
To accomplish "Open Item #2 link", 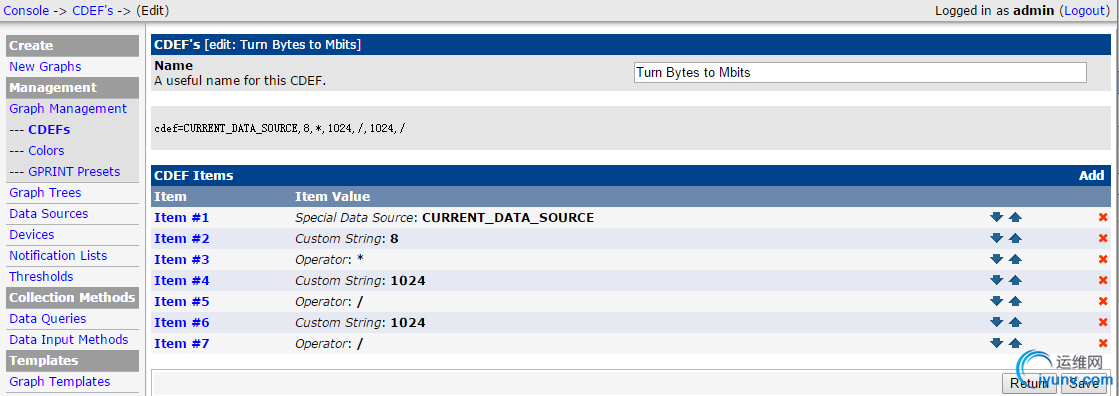I will (181, 238).
